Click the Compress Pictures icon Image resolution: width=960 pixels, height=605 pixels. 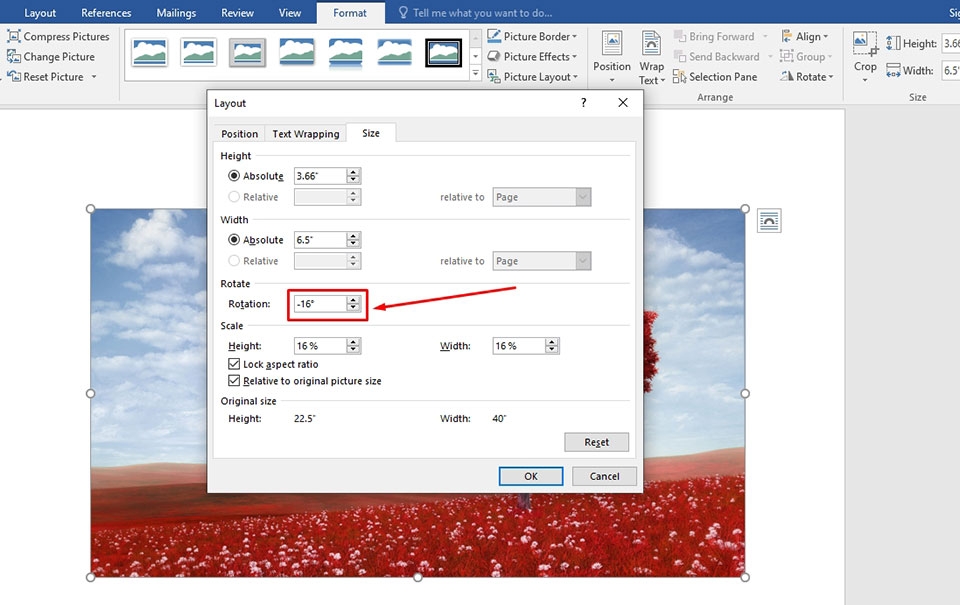click(x=13, y=36)
